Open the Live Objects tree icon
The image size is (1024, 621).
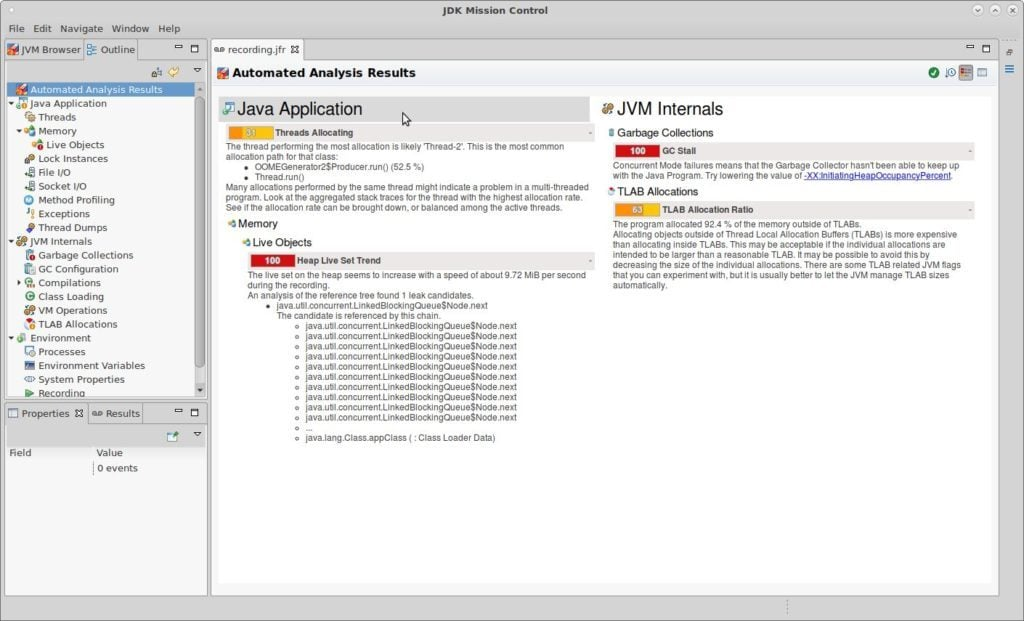click(x=38, y=144)
